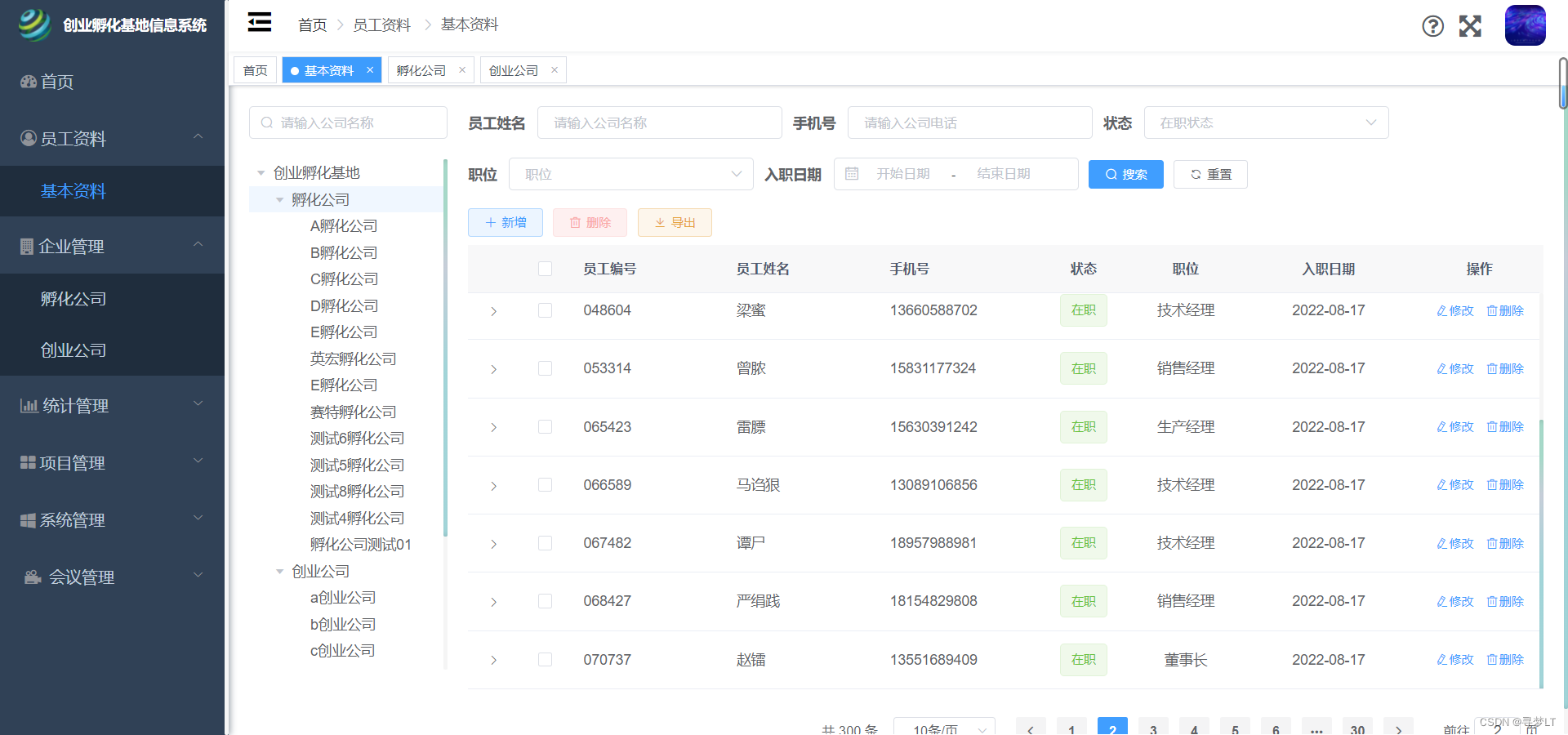Toggle the select-all header checkbox

(546, 269)
